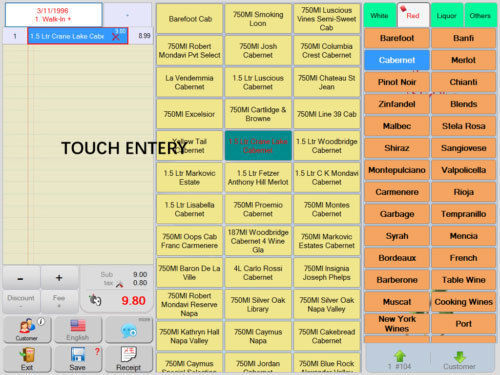Open the Valpolicella category
This screenshot has height=375, width=500.
tap(463, 170)
